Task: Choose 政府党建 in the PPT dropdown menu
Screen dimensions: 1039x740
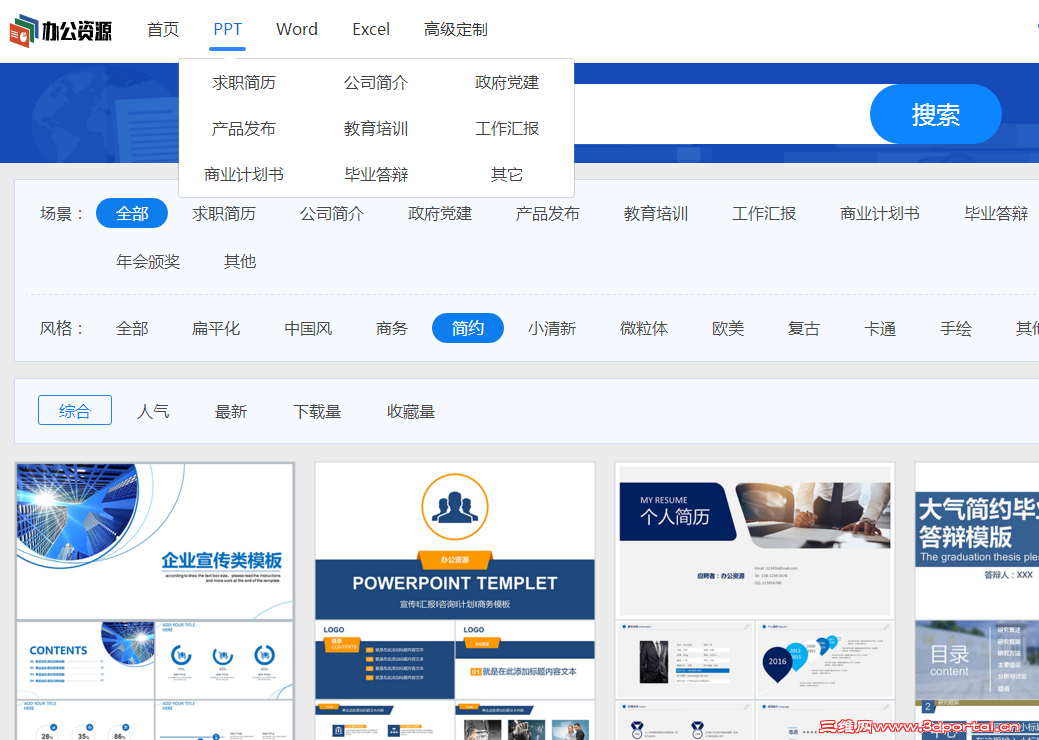Action: tap(507, 83)
